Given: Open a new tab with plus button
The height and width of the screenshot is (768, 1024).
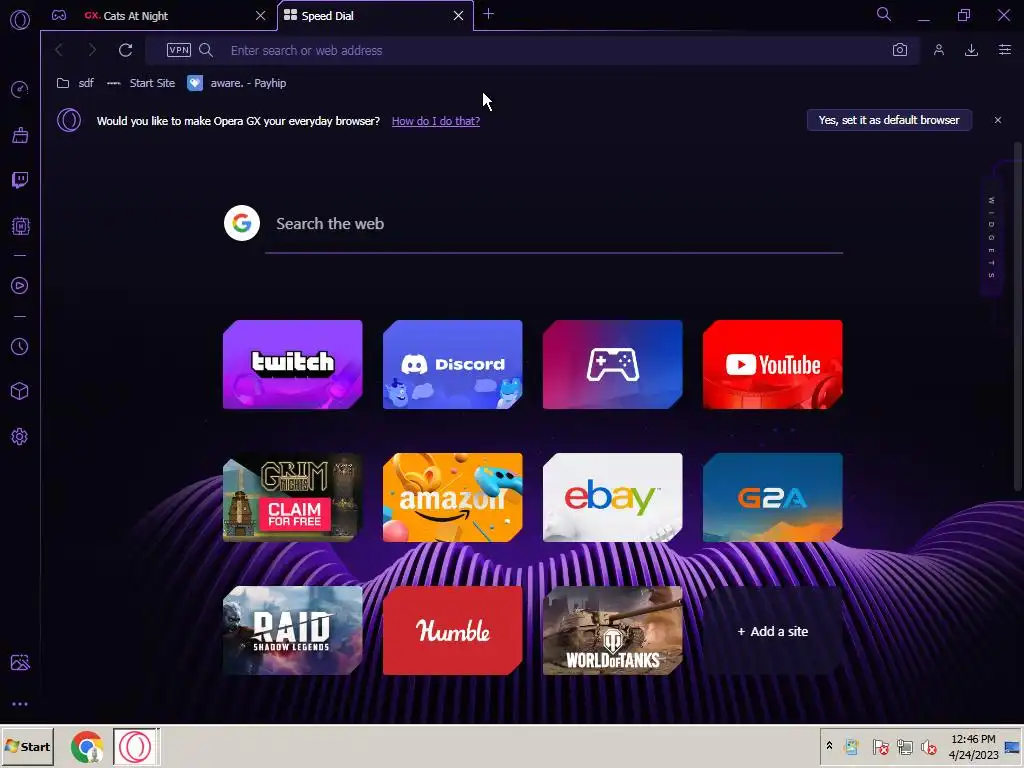Looking at the screenshot, I should [488, 14].
